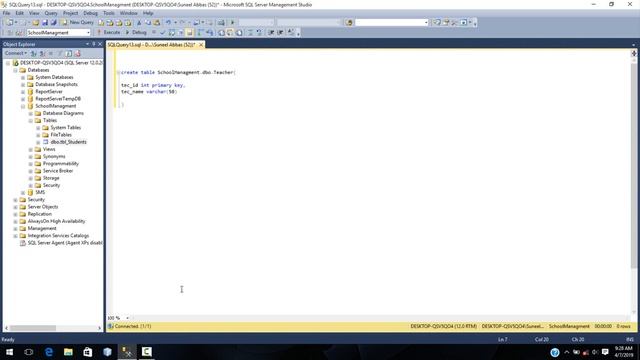
Task: Select Integration Services Catalogs folder
Action: point(58,236)
